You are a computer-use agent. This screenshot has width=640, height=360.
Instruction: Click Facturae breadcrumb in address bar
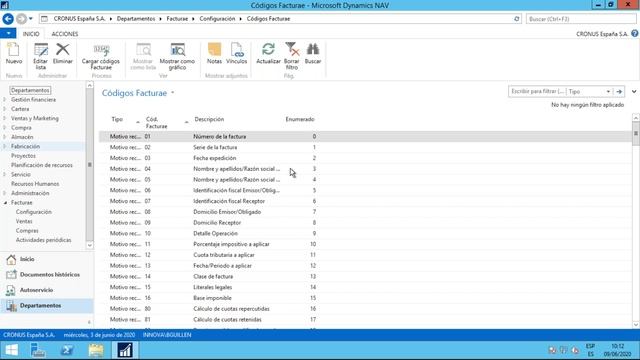click(x=177, y=19)
